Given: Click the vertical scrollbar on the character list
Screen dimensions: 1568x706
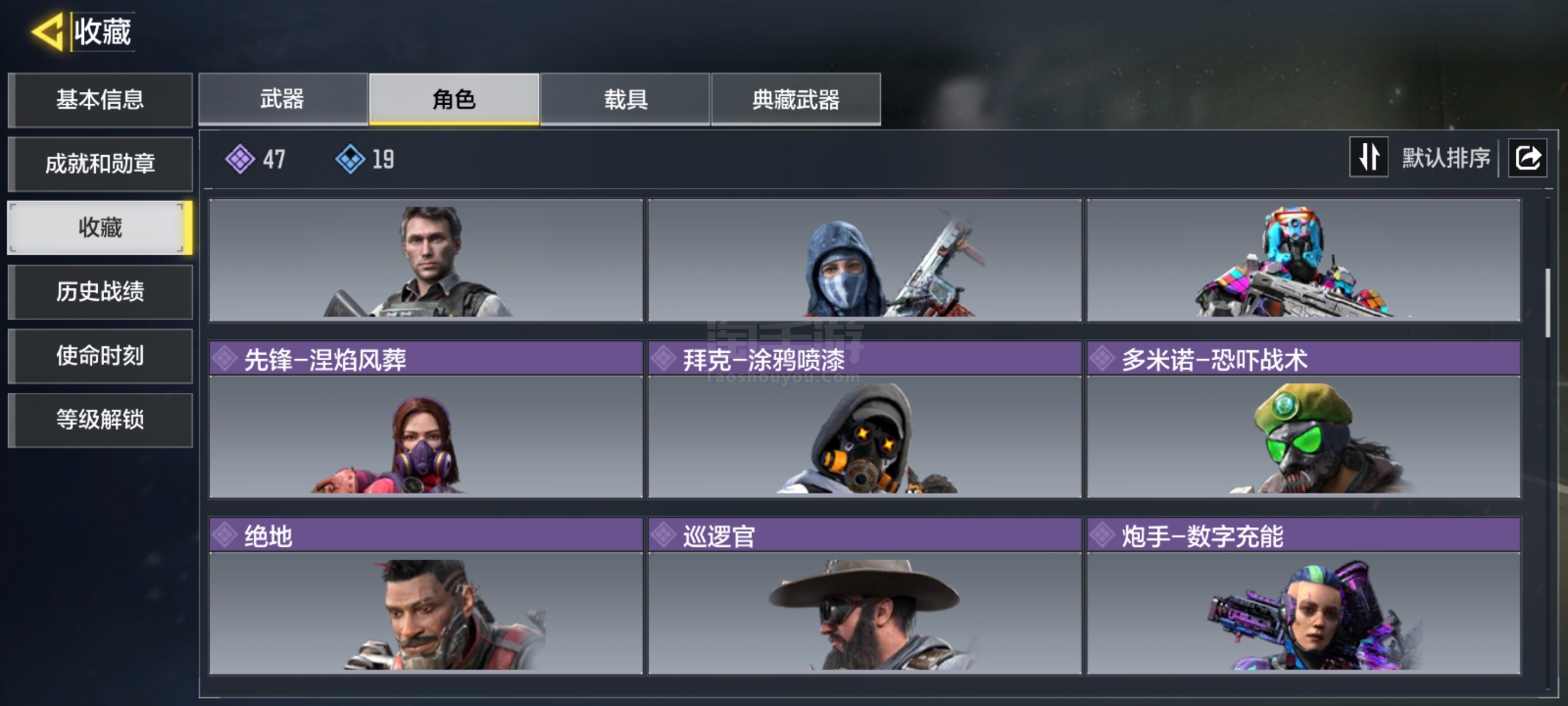Looking at the screenshot, I should point(1548,303).
